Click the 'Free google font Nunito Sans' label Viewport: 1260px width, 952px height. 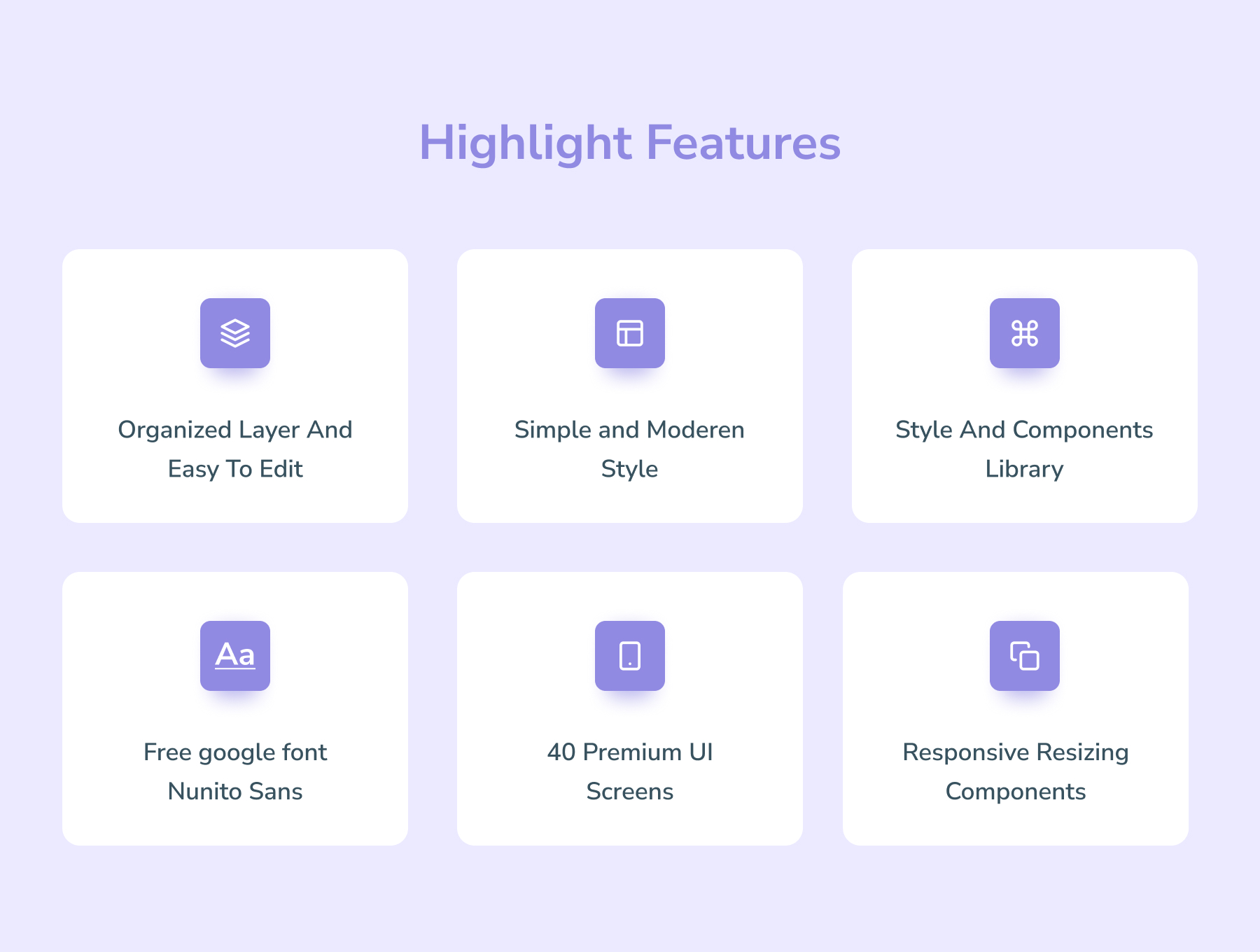pyautogui.click(x=235, y=771)
